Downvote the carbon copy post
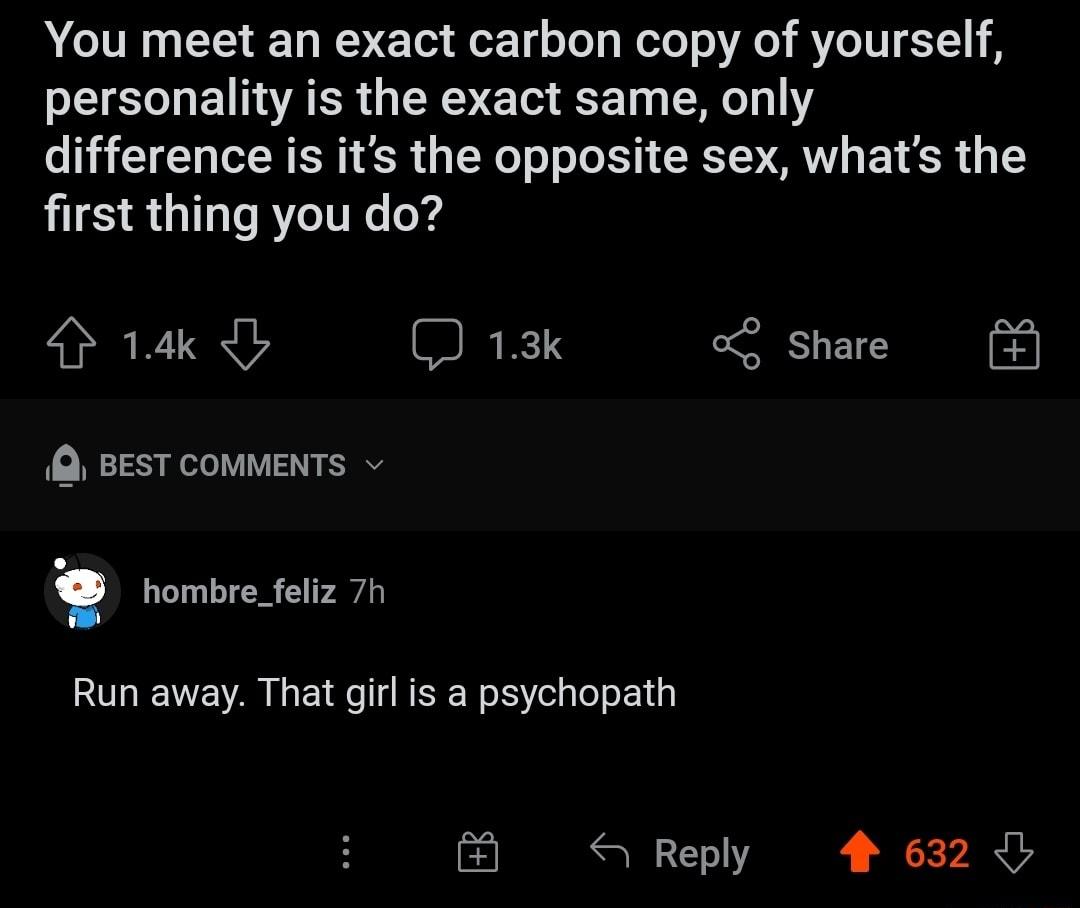 pos(243,346)
